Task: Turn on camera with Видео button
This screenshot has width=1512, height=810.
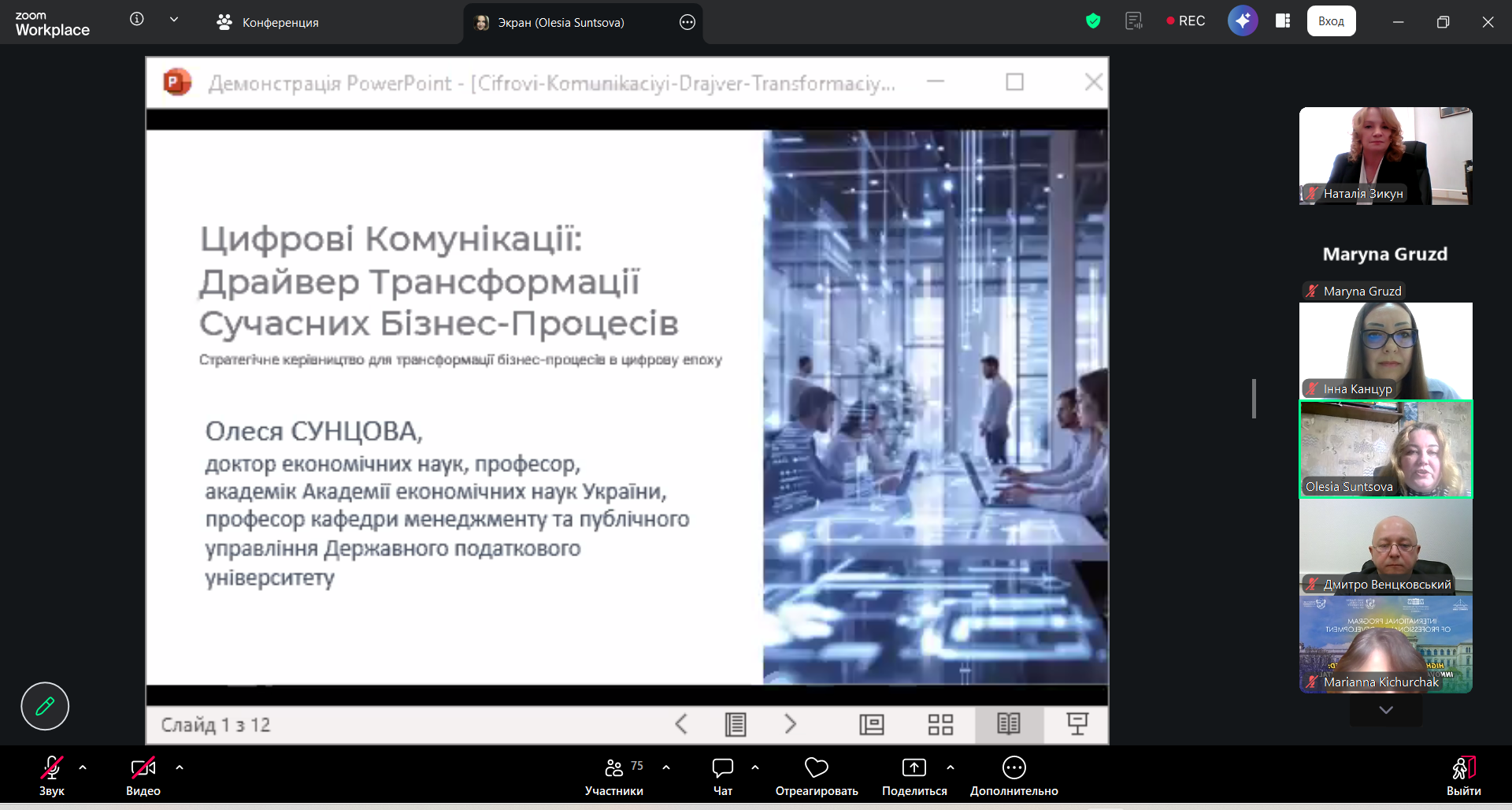Action: (x=143, y=775)
